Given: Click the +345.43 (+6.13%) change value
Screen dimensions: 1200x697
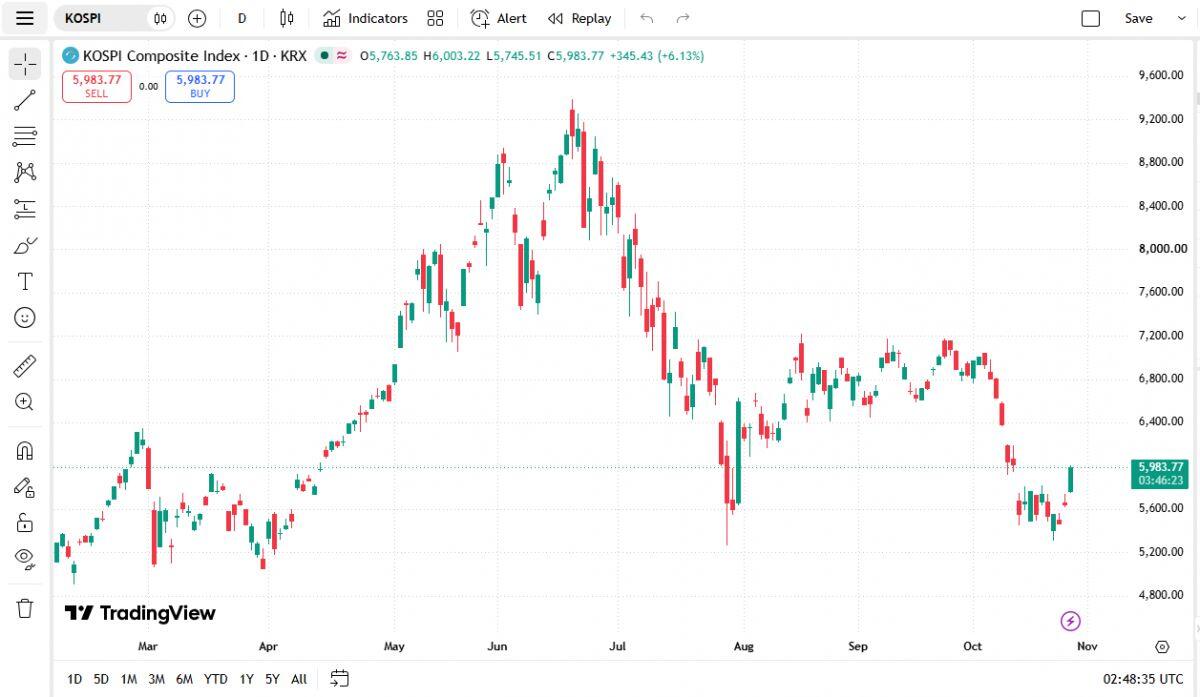Looking at the screenshot, I should [656, 56].
